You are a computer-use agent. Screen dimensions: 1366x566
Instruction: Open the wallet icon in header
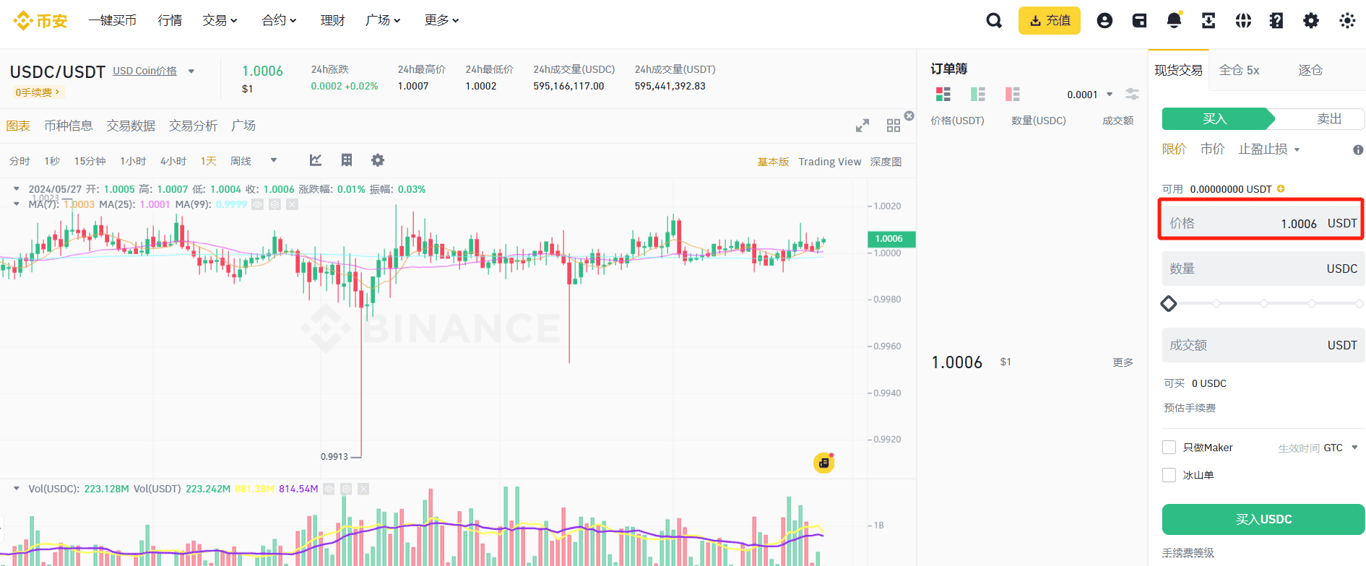tap(1139, 20)
